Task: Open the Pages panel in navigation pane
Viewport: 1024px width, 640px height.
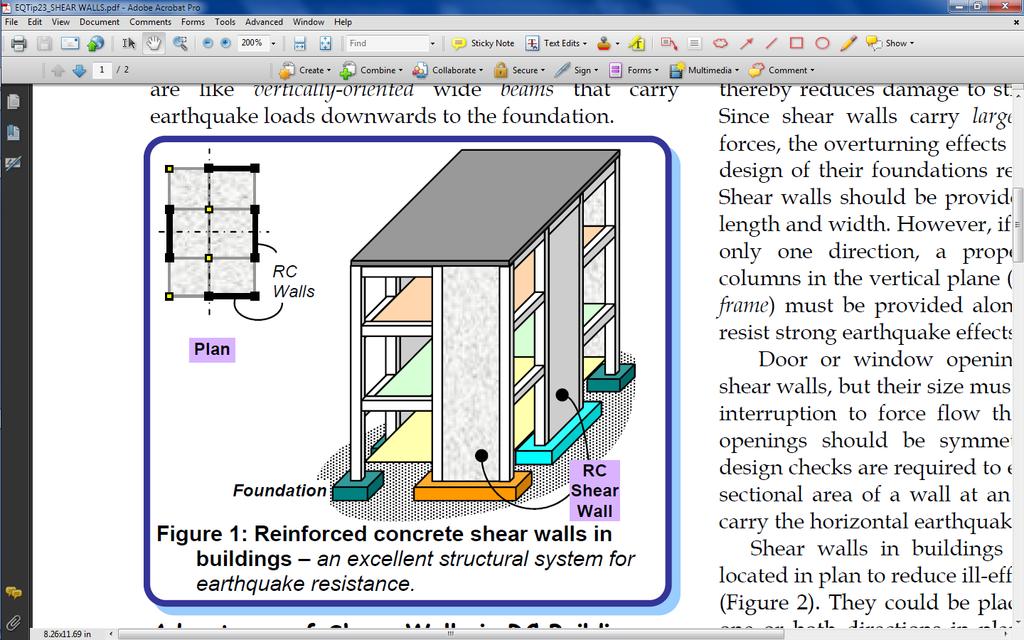Action: pos(13,102)
